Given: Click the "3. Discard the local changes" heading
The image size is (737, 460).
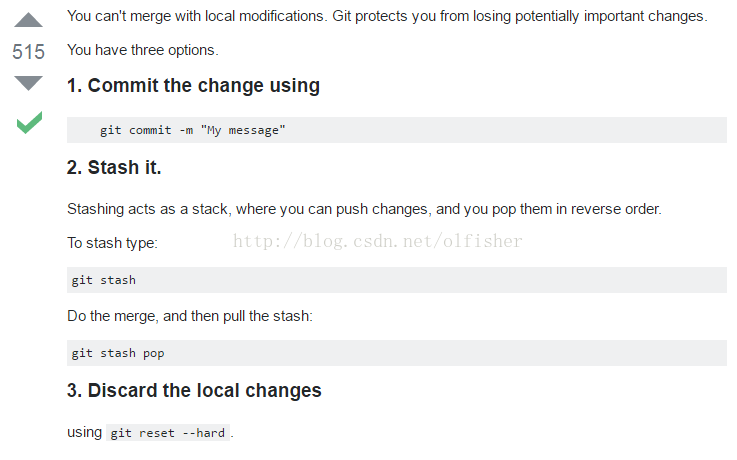Looking at the screenshot, I should click(194, 390).
